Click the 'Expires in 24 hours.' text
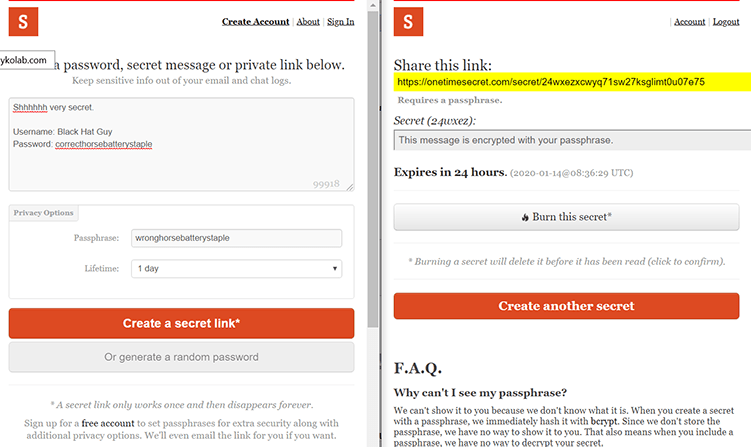This screenshot has height=447, width=751. point(450,172)
